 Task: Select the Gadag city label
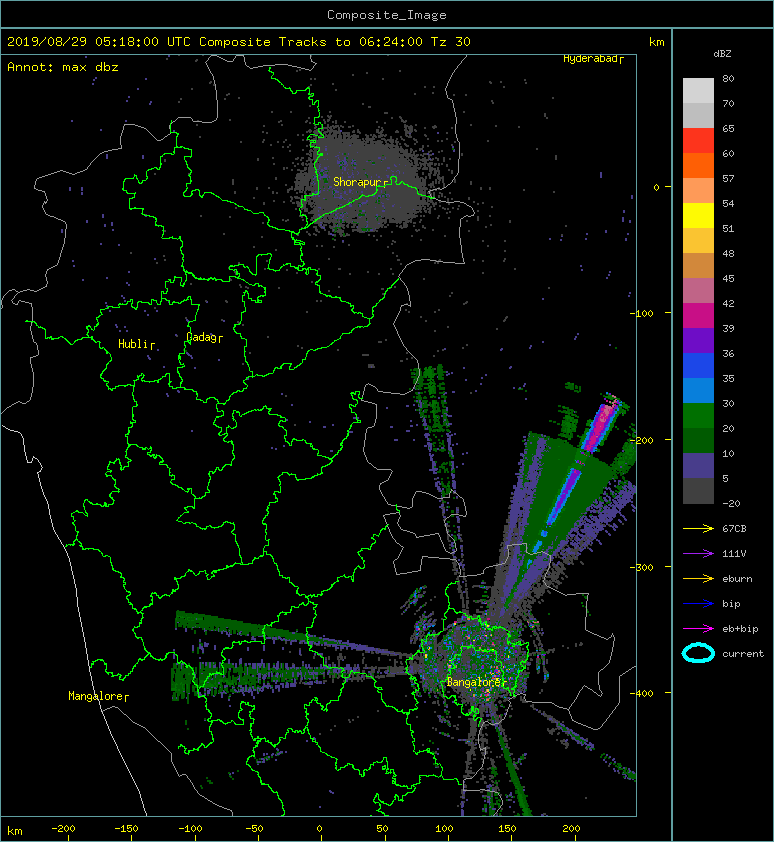(204, 337)
